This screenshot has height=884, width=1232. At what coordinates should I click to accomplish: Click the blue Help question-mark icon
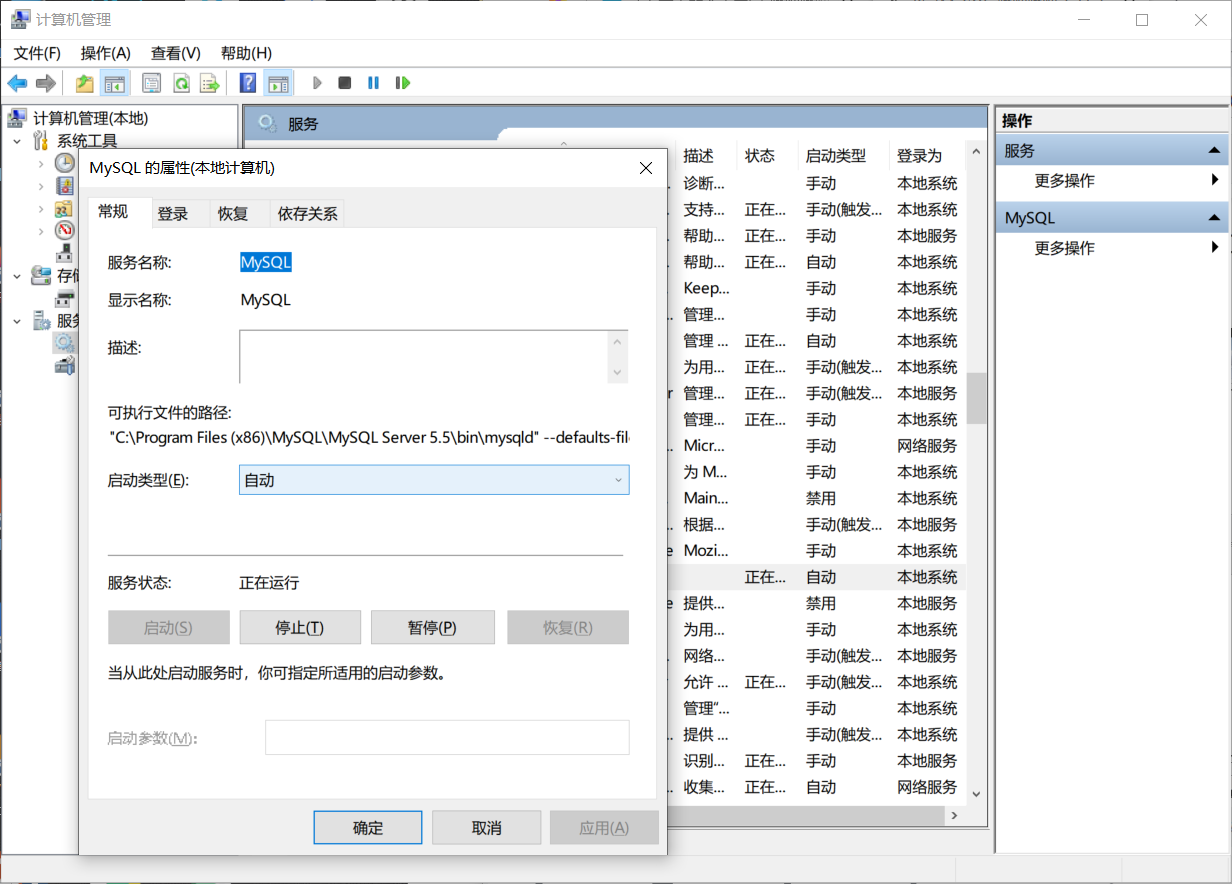(x=248, y=83)
